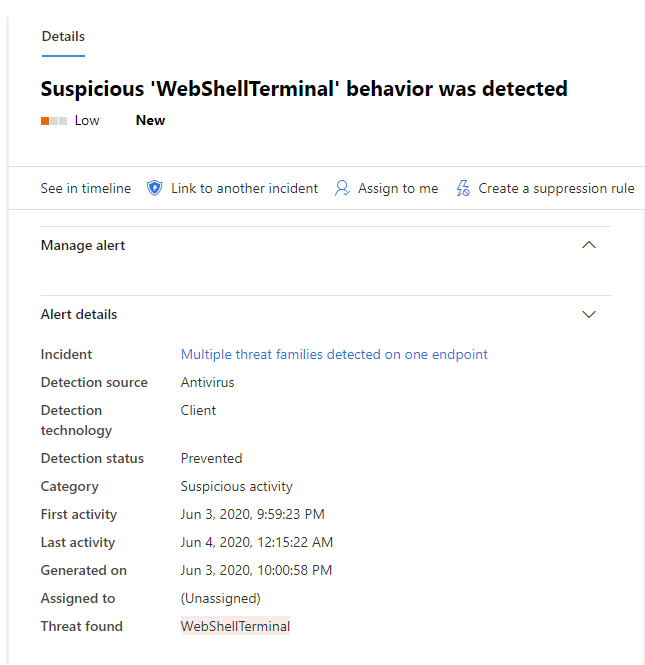
Task: Select the Link to another incident text
Action: pos(244,188)
